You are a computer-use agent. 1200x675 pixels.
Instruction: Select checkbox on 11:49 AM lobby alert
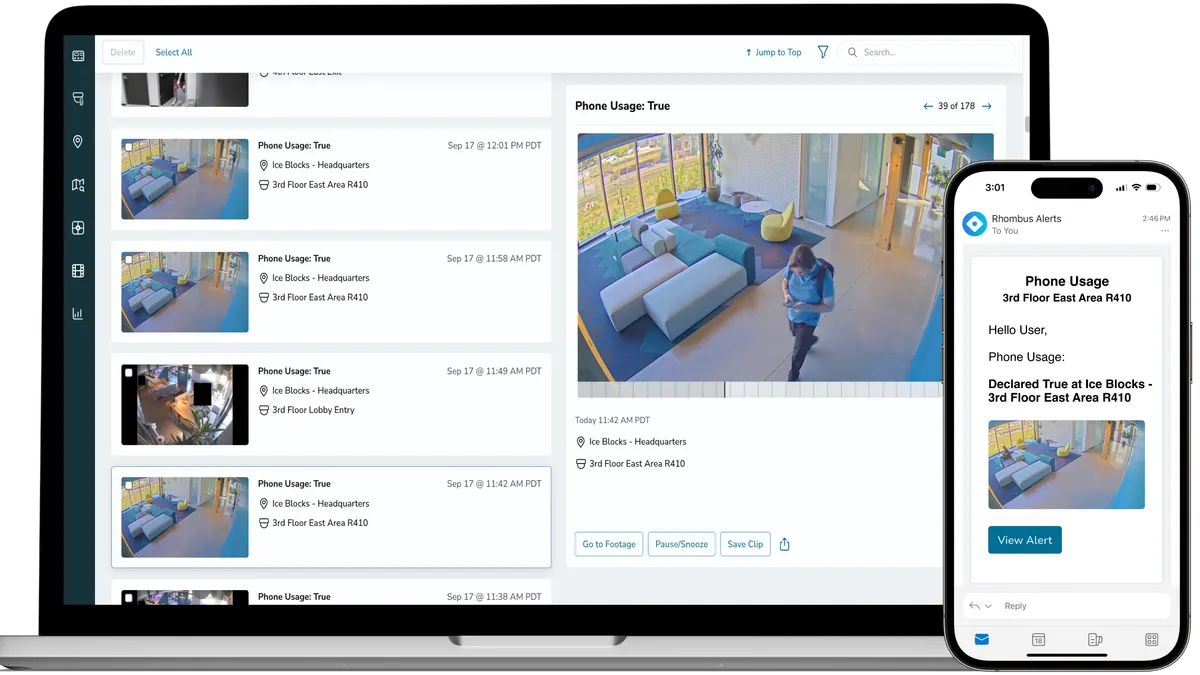pos(128,372)
